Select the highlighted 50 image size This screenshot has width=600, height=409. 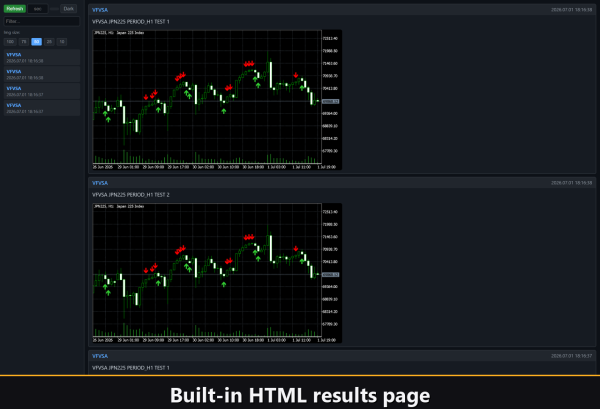tap(36, 42)
